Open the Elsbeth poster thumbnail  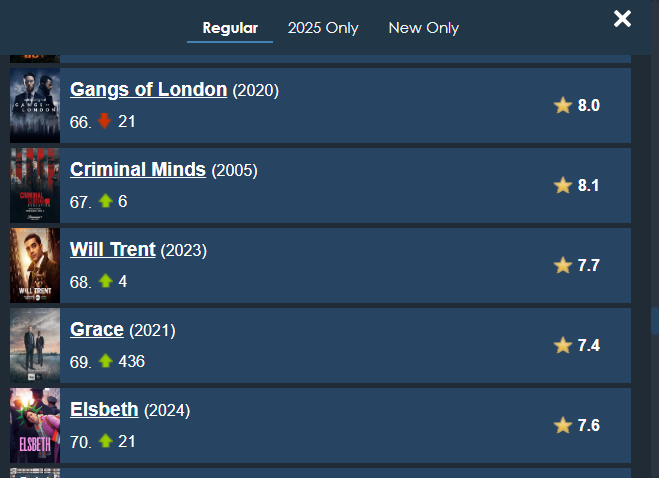(x=35, y=425)
